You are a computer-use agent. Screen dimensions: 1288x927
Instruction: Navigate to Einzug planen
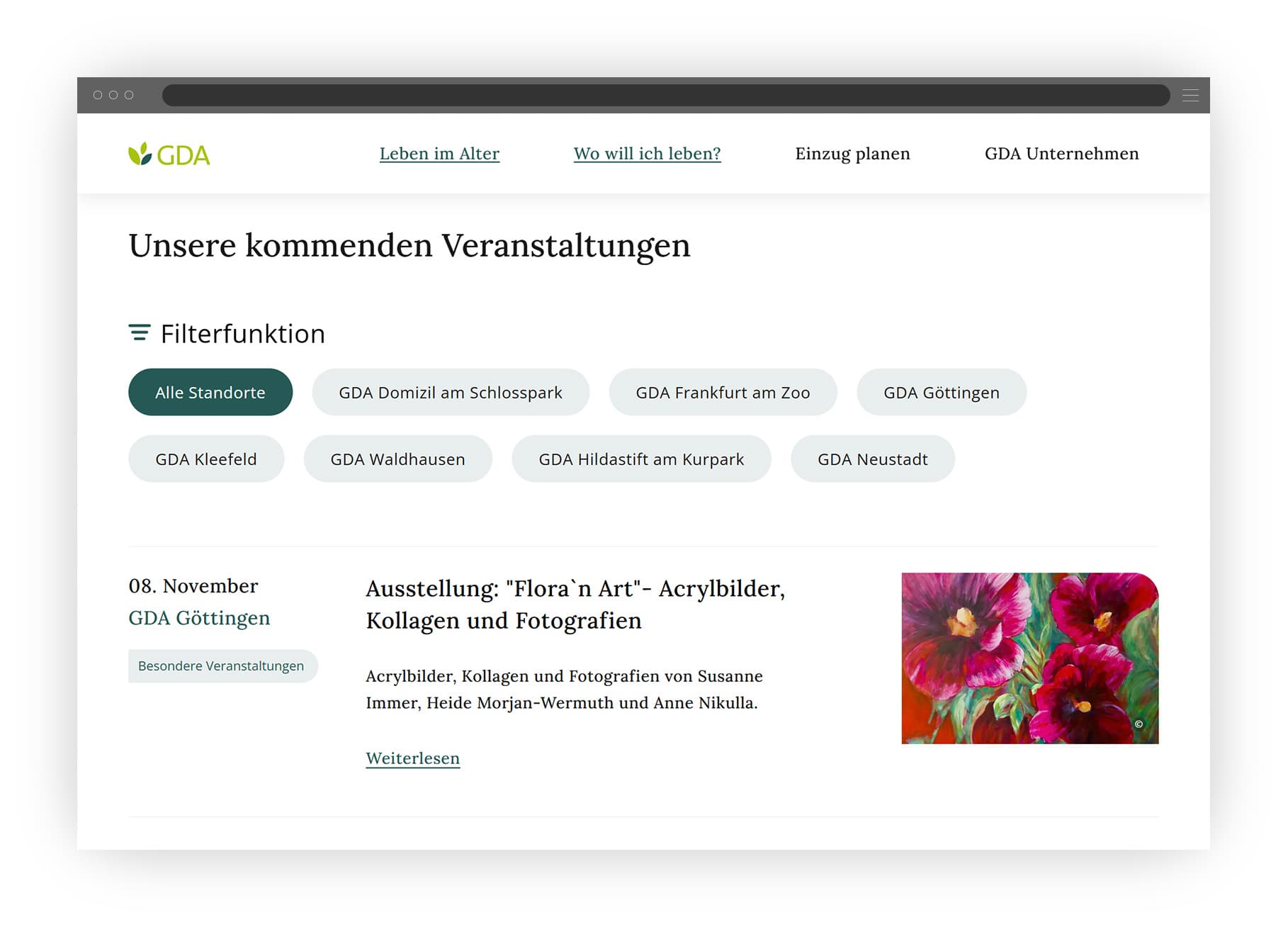coord(853,153)
